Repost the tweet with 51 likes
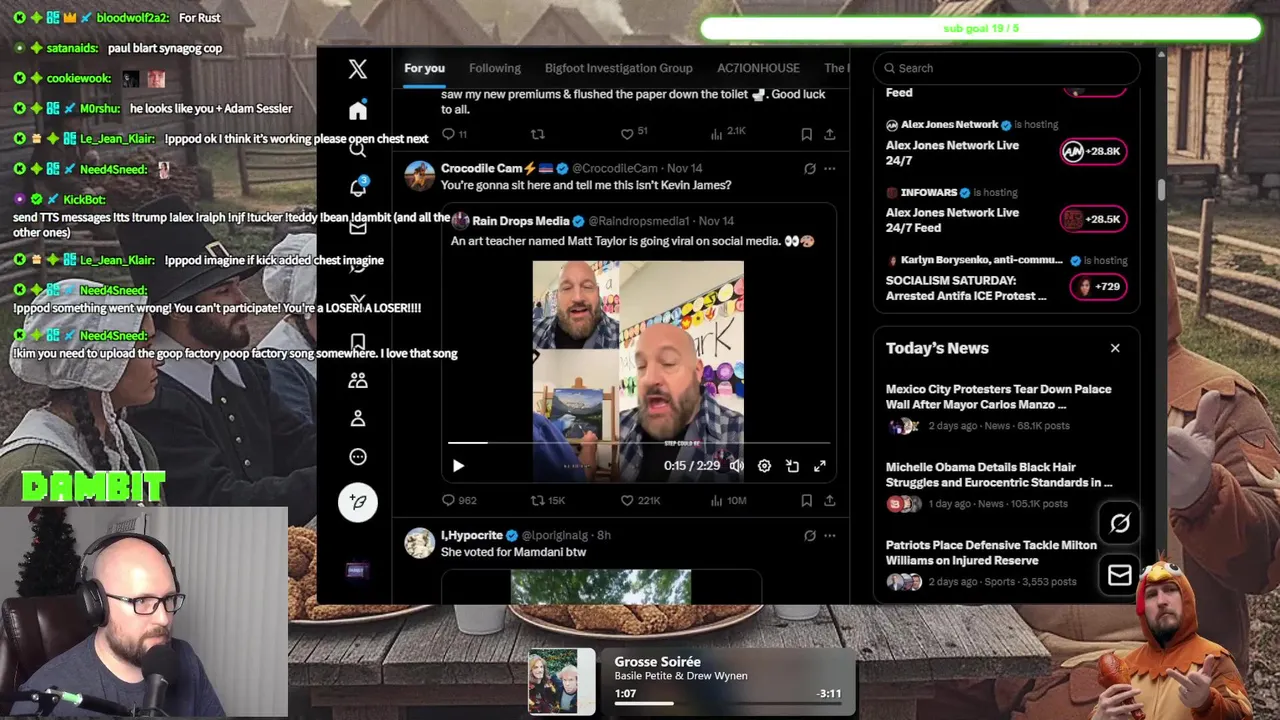The image size is (1280, 720). coord(538,134)
